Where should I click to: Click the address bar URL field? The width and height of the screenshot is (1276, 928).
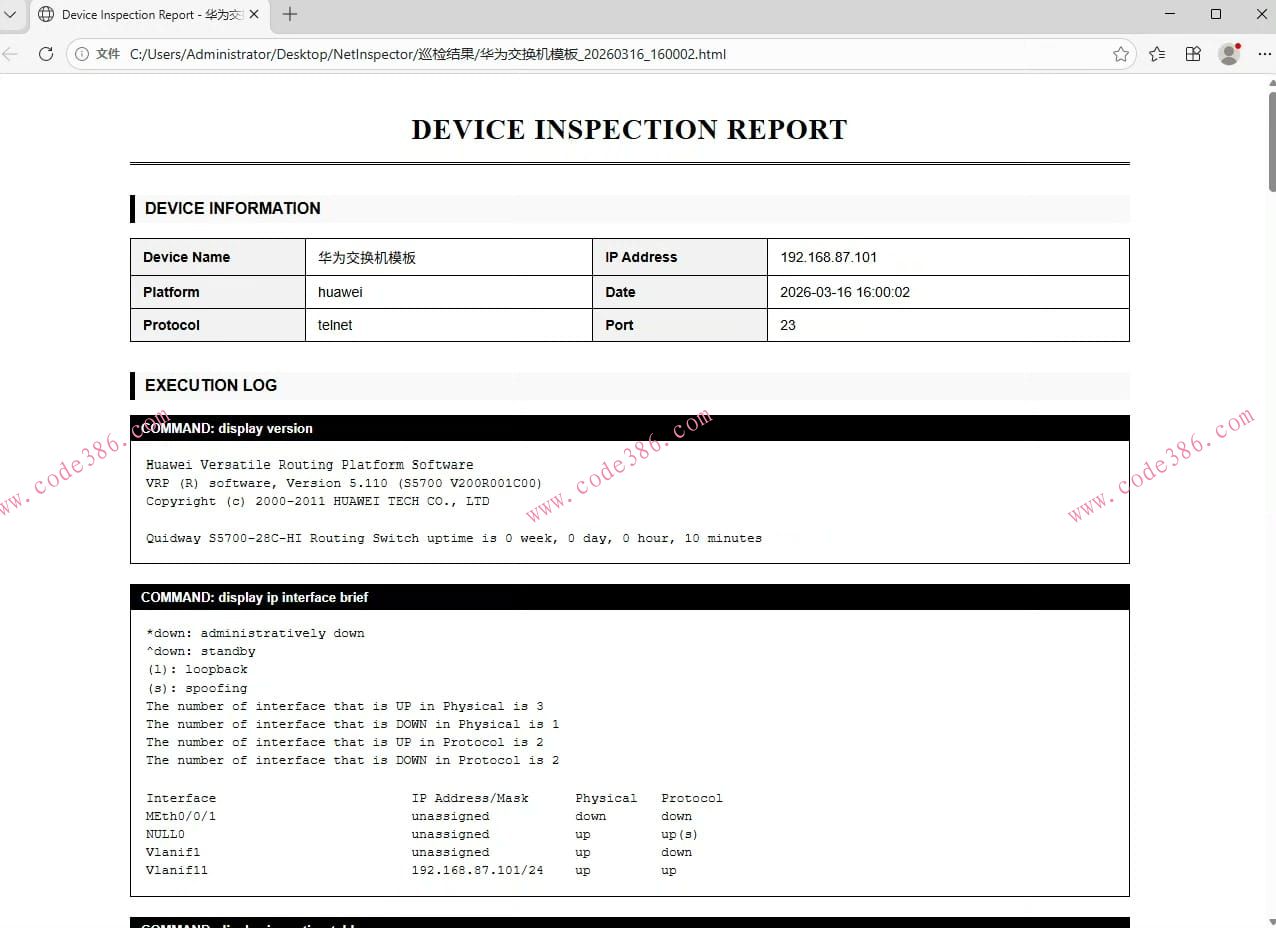point(600,54)
